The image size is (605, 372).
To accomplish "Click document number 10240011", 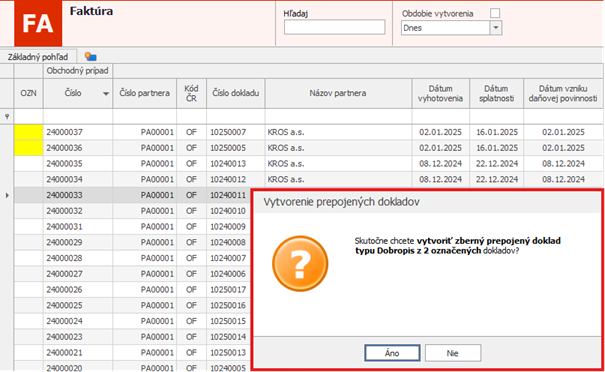I will click(x=228, y=195).
